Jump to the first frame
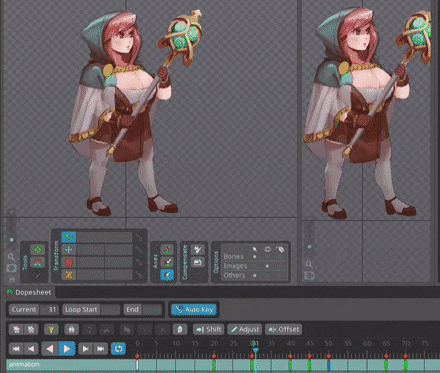This screenshot has width=440, height=373. click(x=16, y=349)
